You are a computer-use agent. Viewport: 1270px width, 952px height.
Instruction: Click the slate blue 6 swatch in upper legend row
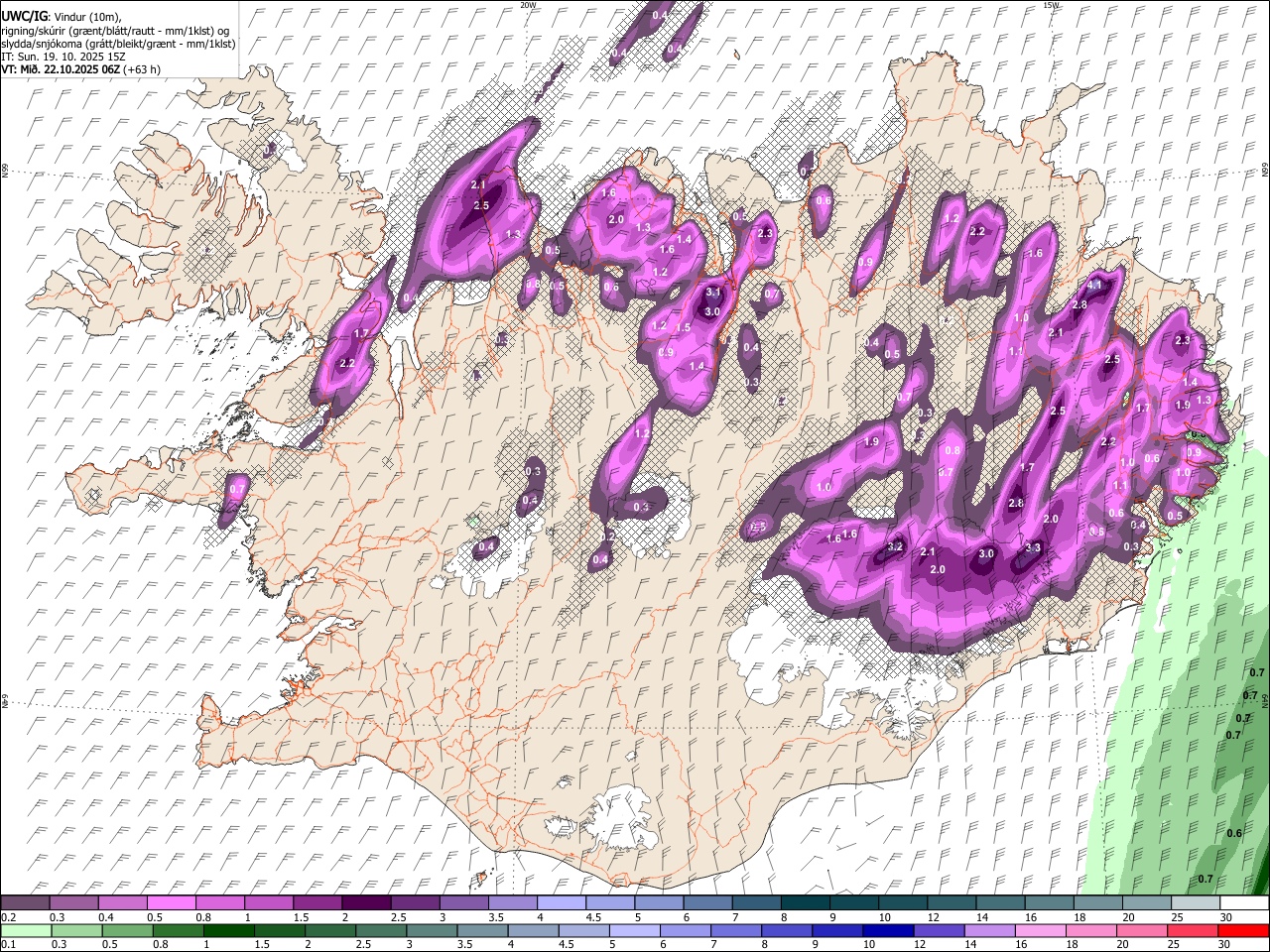point(709,903)
